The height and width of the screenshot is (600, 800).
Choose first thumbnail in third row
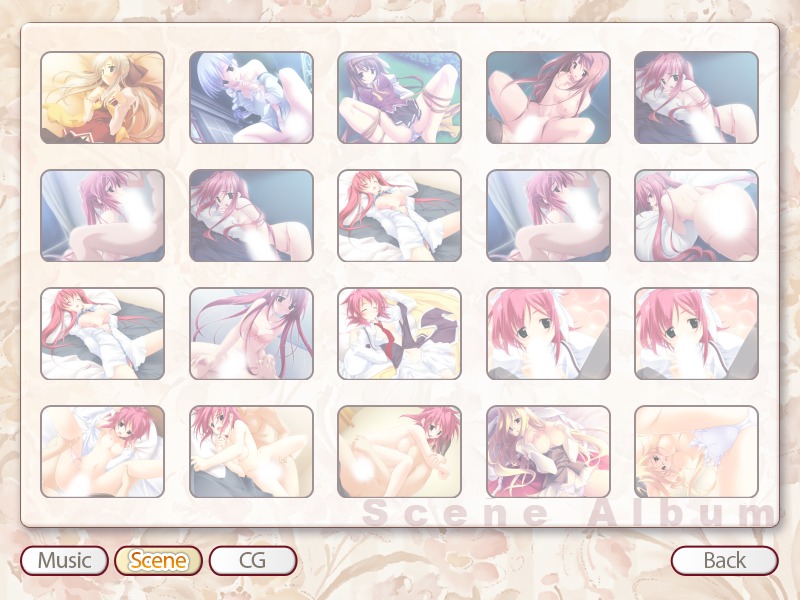click(103, 334)
